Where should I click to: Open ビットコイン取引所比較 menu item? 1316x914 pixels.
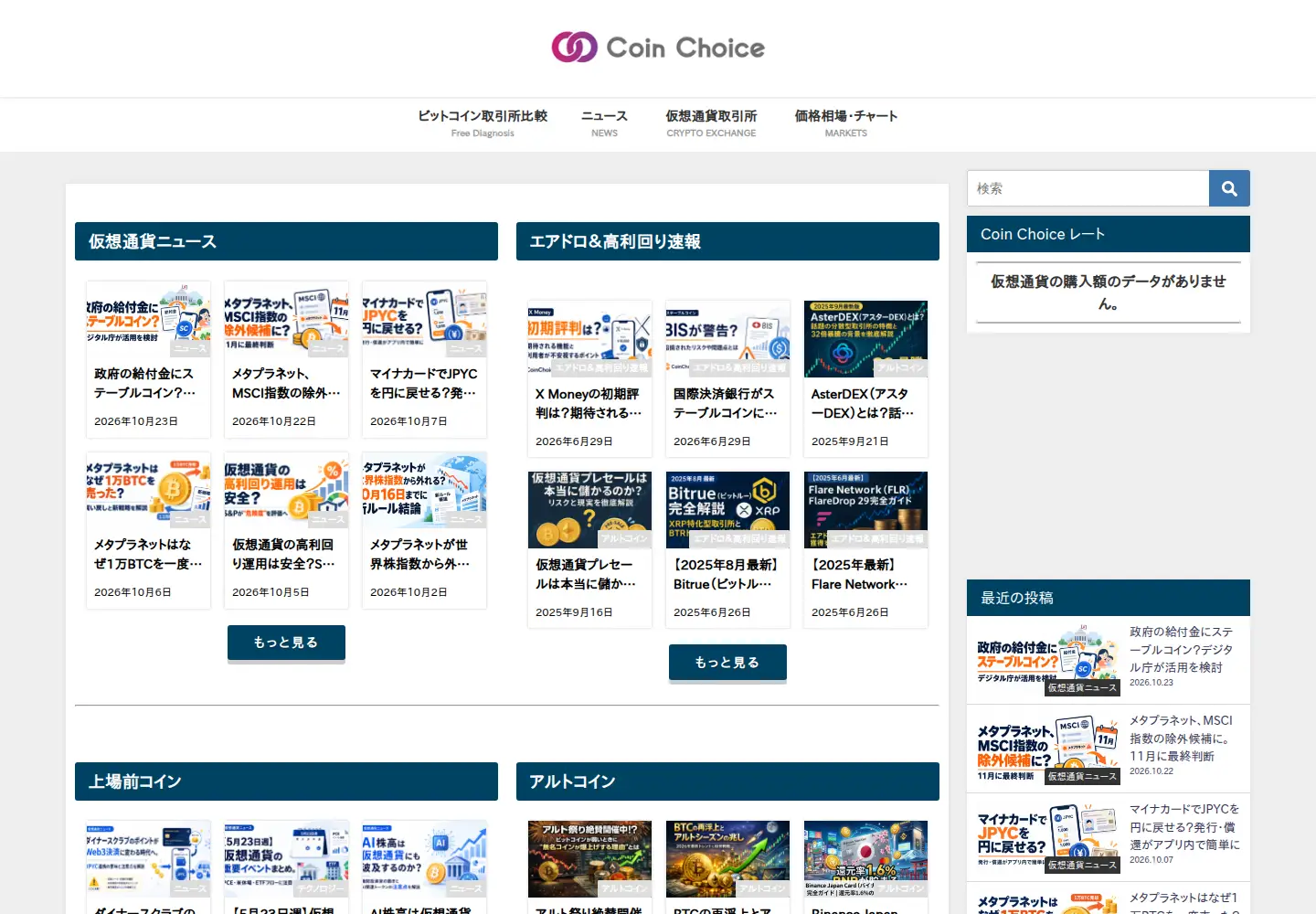click(483, 123)
